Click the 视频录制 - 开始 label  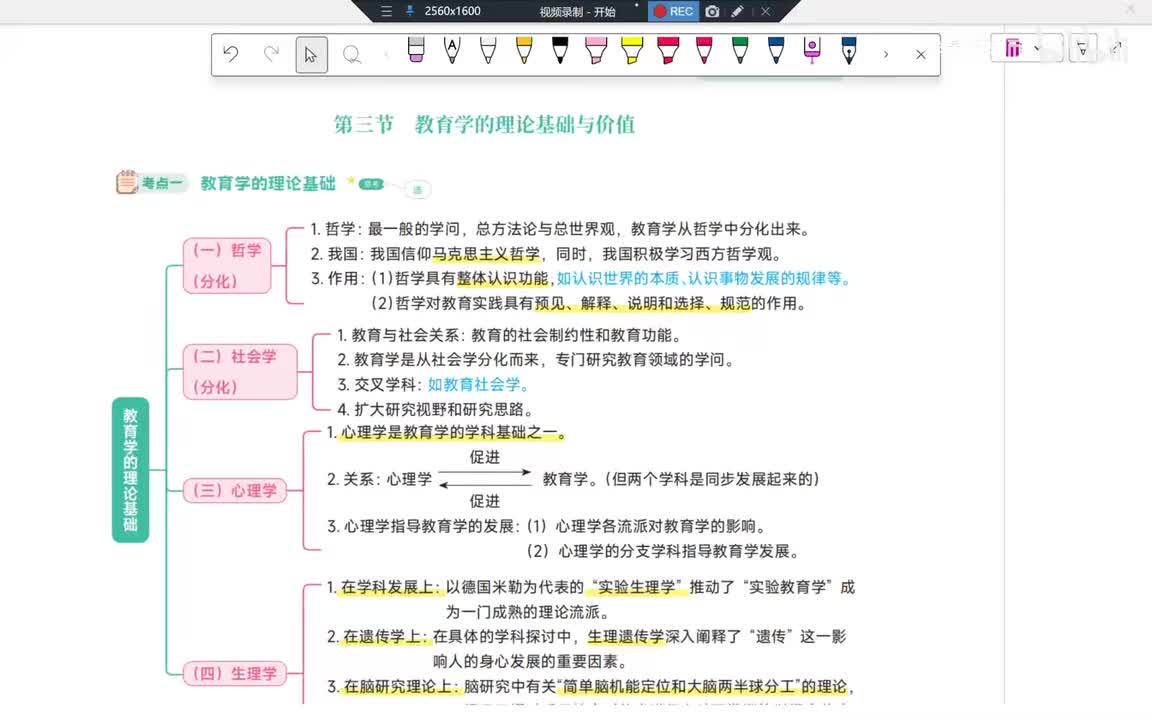click(577, 12)
